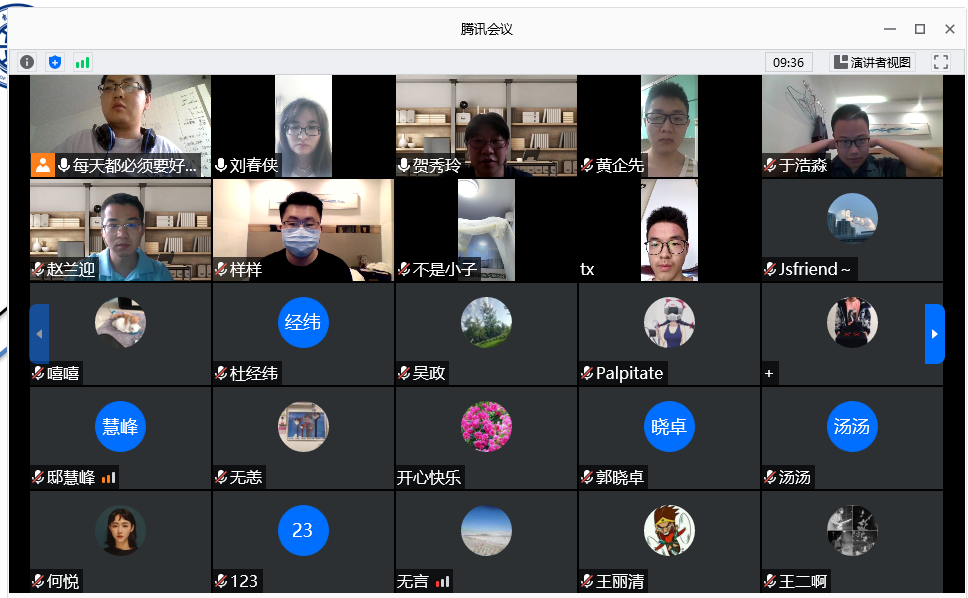The width and height of the screenshot is (968, 598).
Task: Click 无言's red signal strength indicator
Action: tap(443, 581)
